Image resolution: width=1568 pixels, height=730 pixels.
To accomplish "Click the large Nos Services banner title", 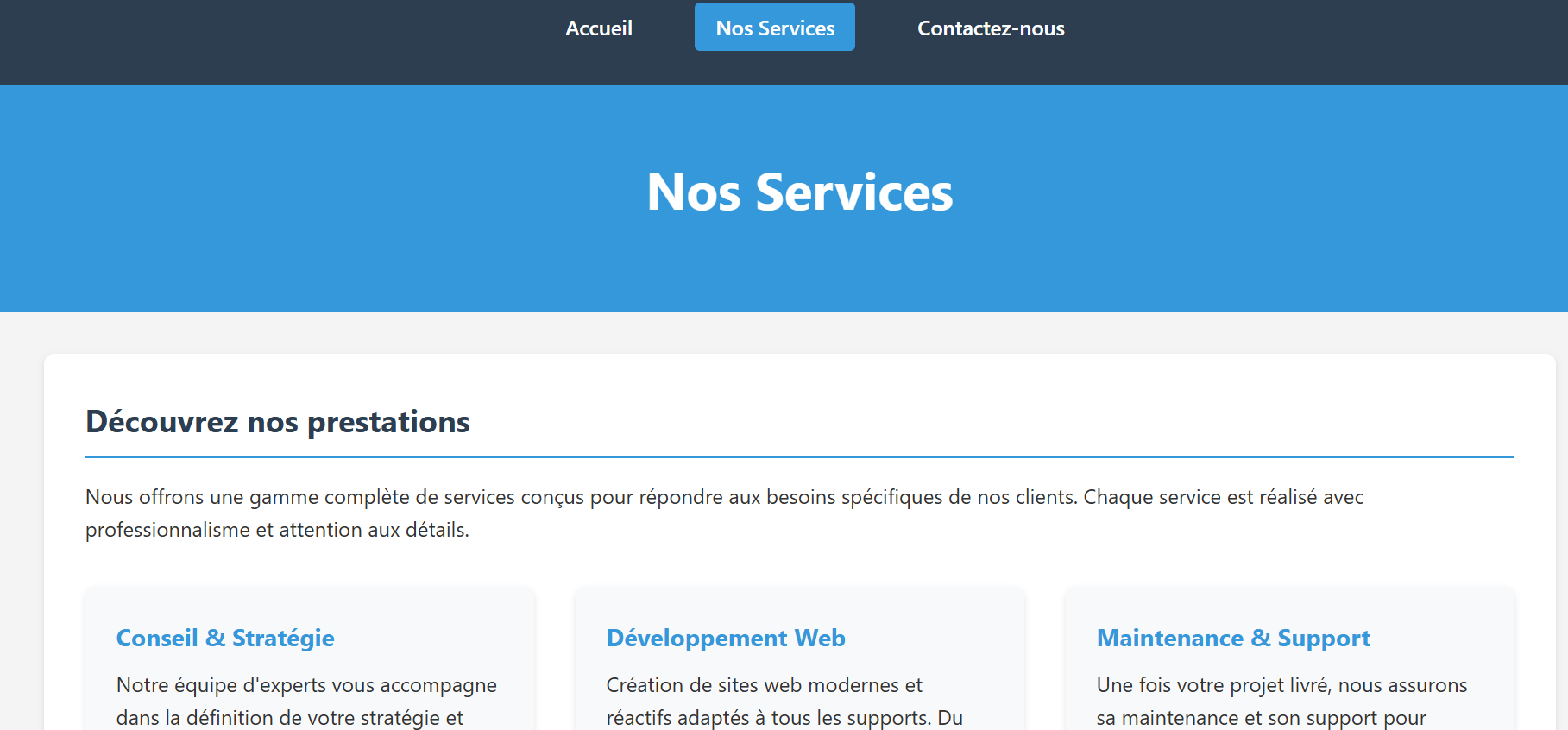I will [x=799, y=192].
